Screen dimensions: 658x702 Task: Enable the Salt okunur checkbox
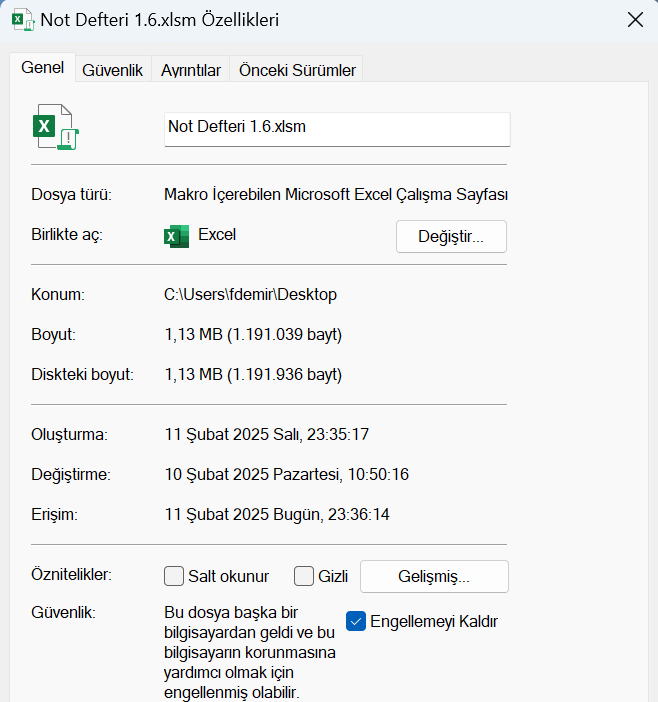tap(174, 576)
